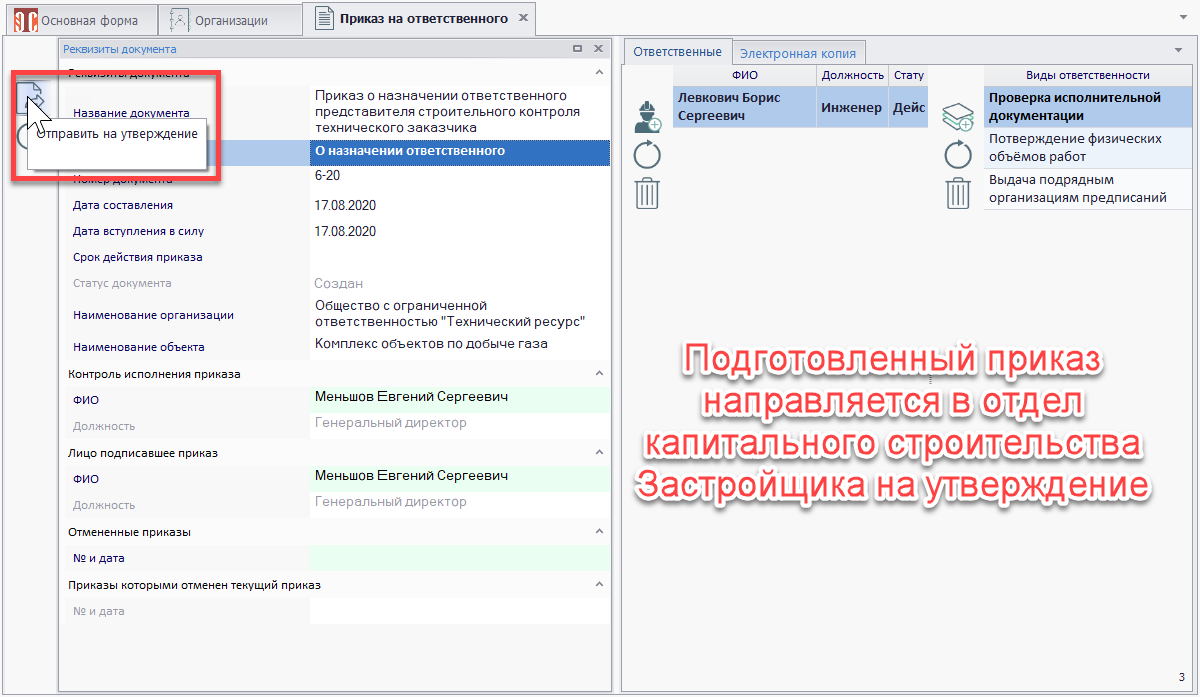Select Выдача подрядным организациям предписаний row
Image resolution: width=1200 pixels, height=697 pixels.
[1088, 189]
